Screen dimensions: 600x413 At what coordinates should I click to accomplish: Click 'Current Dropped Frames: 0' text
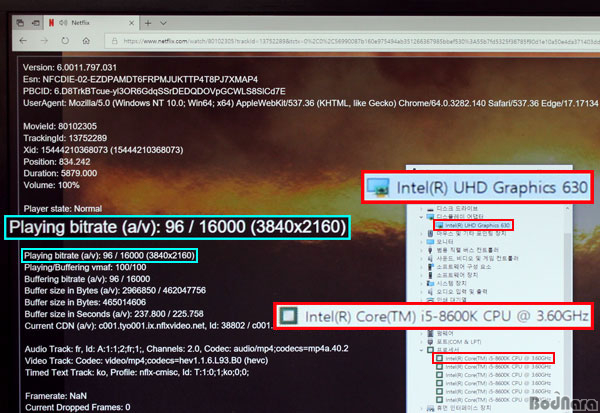click(78, 408)
